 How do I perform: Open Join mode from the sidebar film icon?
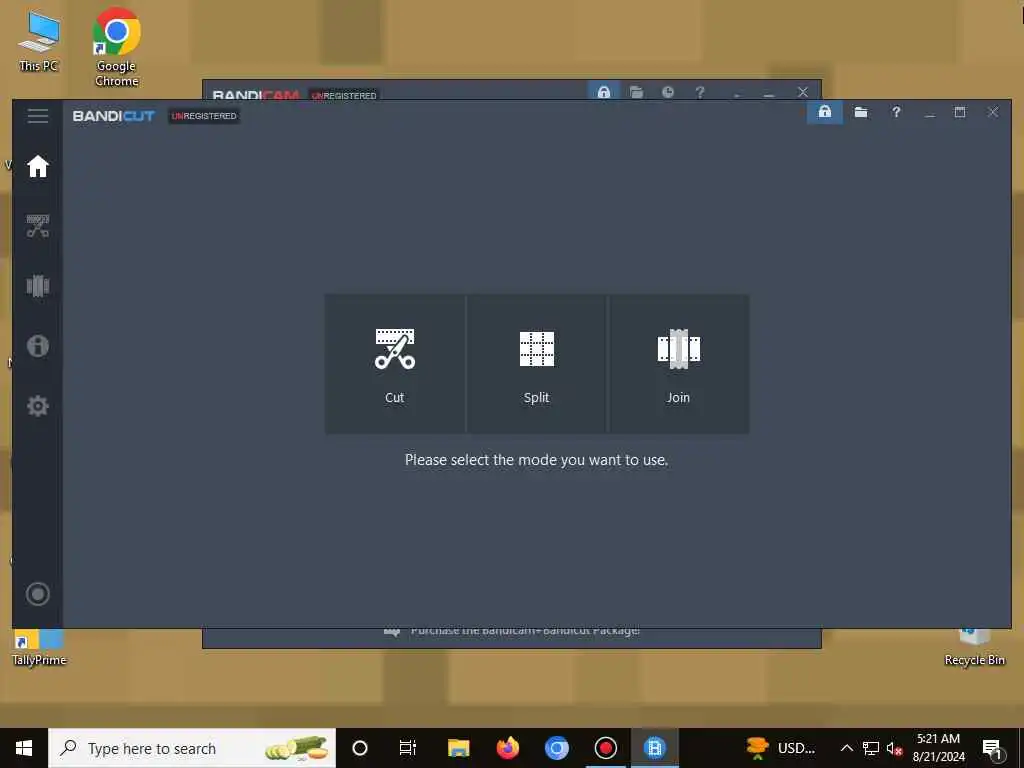38,286
